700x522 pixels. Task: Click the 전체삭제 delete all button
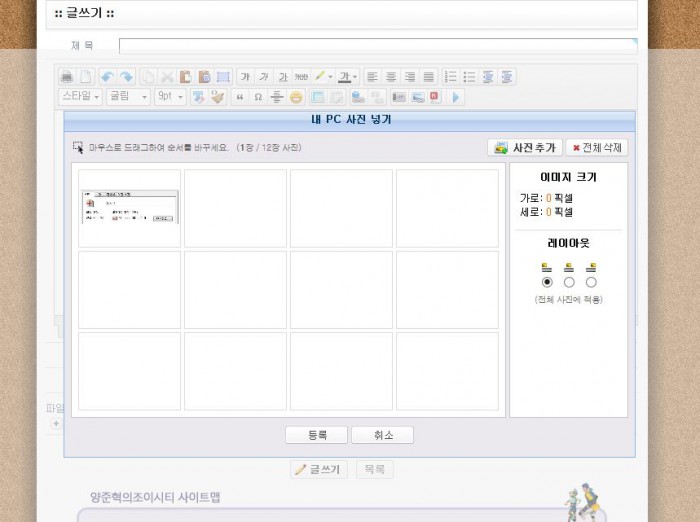597,147
